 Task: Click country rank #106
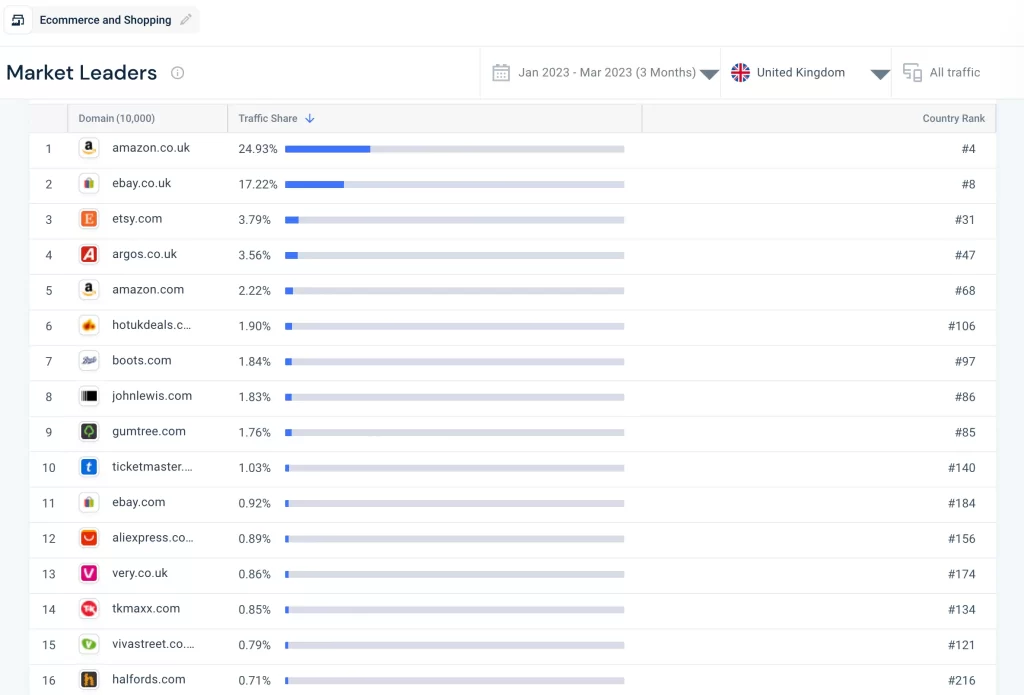(x=961, y=325)
